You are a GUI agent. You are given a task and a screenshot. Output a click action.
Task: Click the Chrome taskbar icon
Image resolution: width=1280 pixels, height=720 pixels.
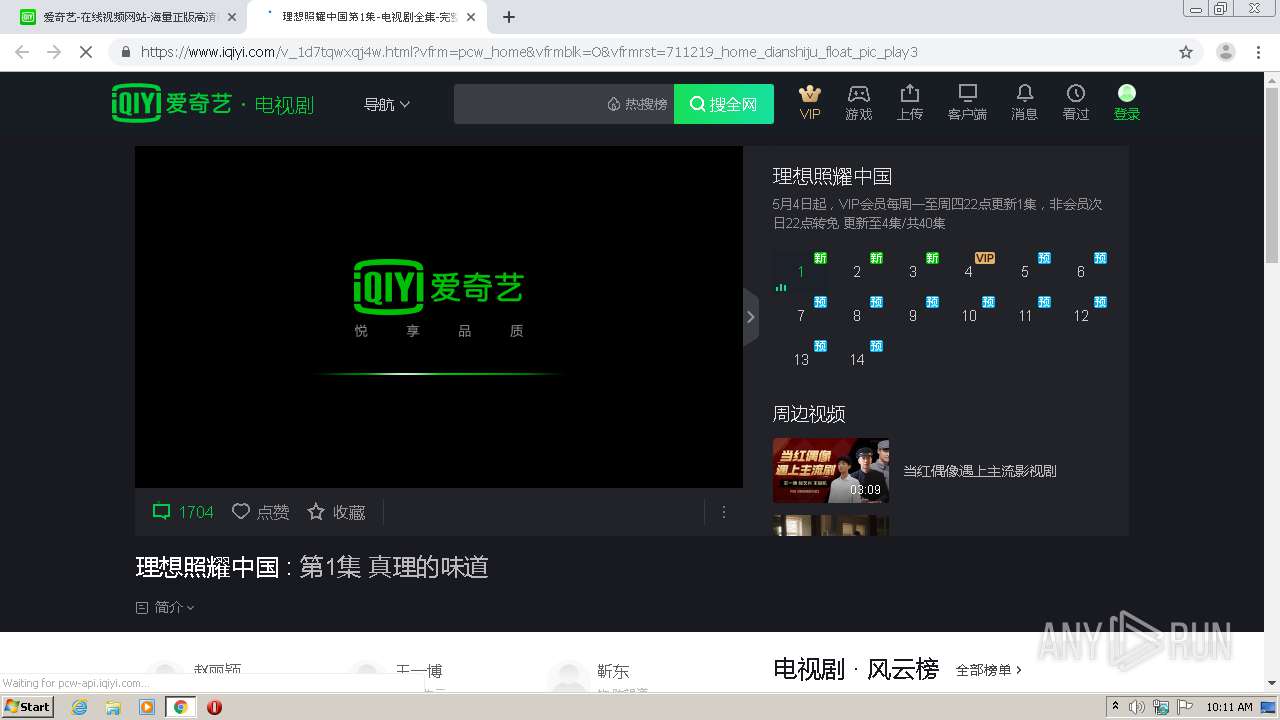point(180,707)
